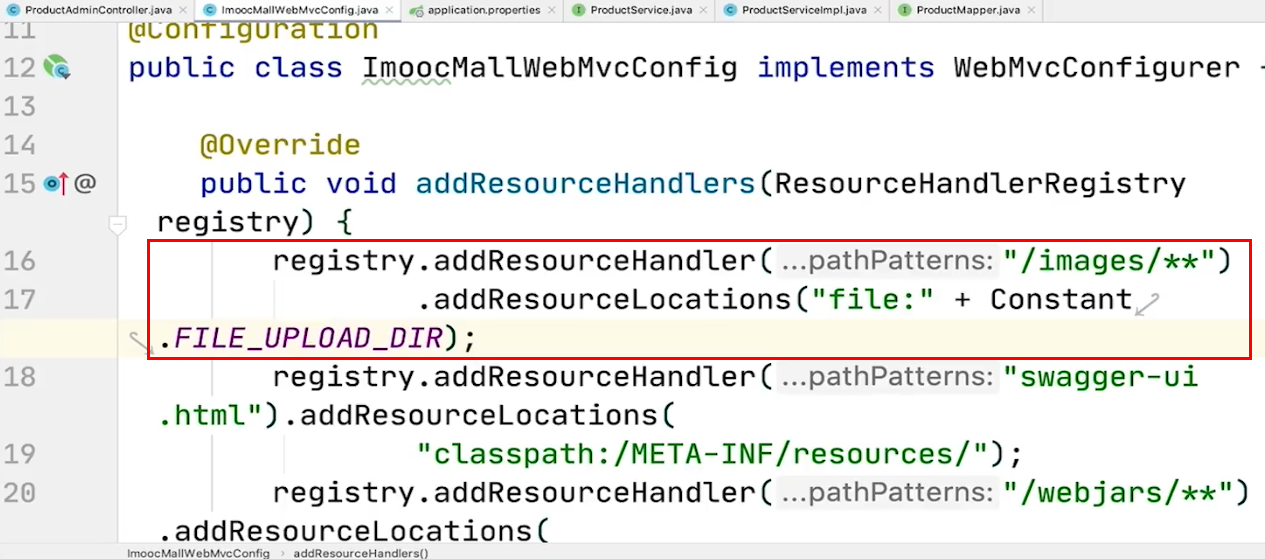Click the class icon on ProductServiceImpl.java tab

(730, 10)
